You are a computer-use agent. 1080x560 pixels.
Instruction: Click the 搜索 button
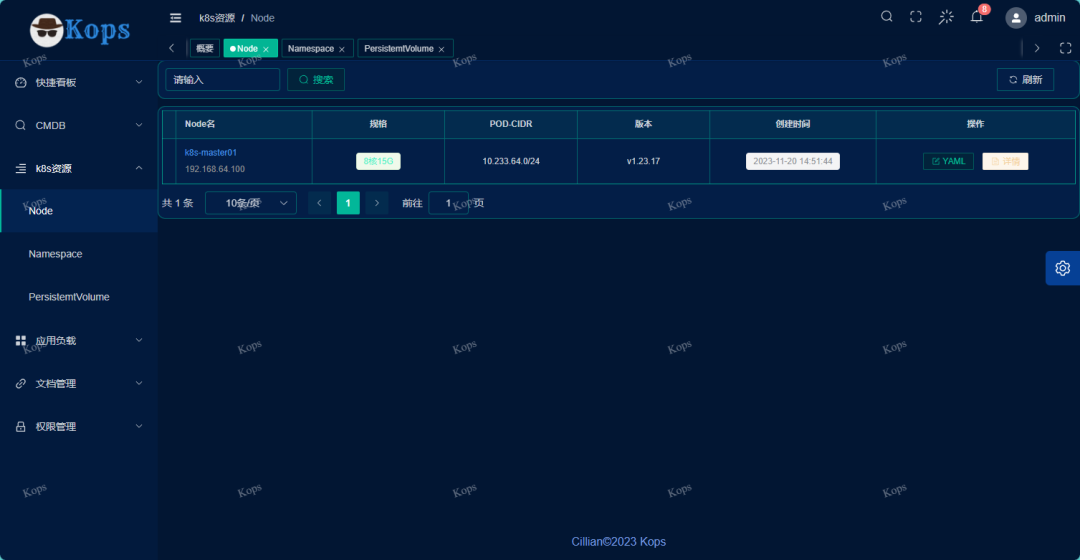point(316,80)
